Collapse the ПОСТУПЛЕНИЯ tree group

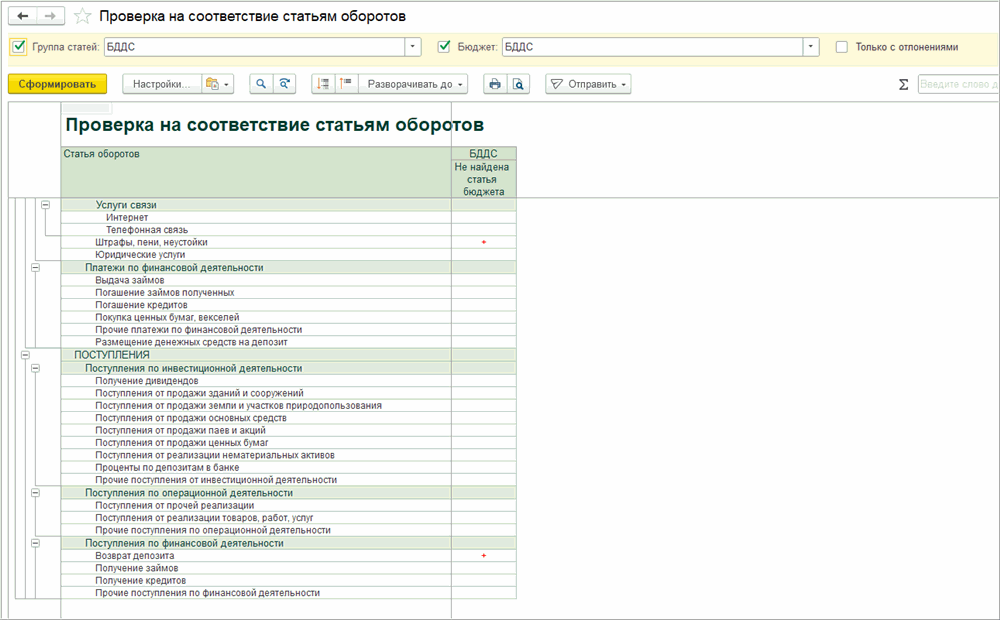(x=25, y=355)
